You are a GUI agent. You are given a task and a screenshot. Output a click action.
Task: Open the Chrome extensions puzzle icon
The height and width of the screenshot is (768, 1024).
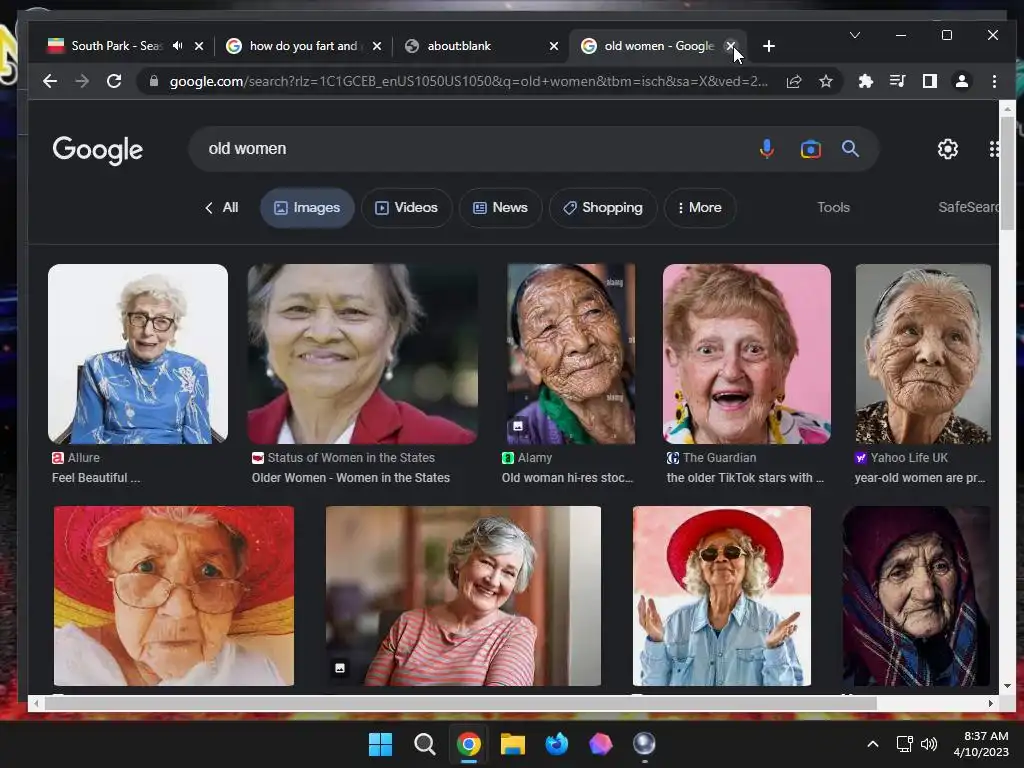coord(865,81)
